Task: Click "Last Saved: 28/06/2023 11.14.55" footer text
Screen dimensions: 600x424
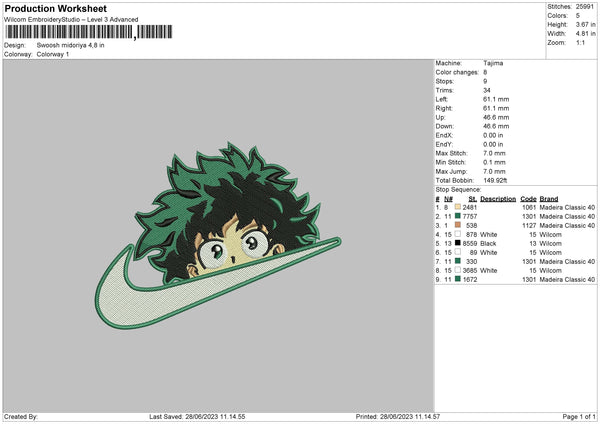Action: click(197, 416)
